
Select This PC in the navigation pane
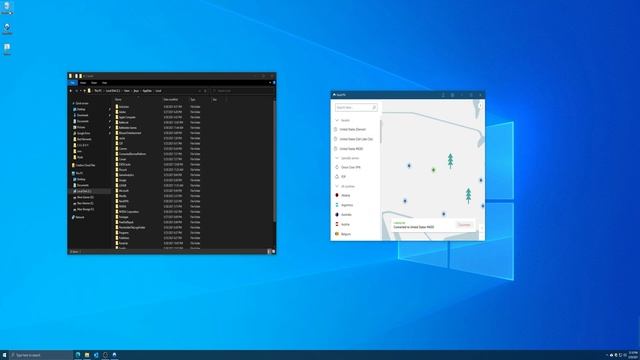79,173
